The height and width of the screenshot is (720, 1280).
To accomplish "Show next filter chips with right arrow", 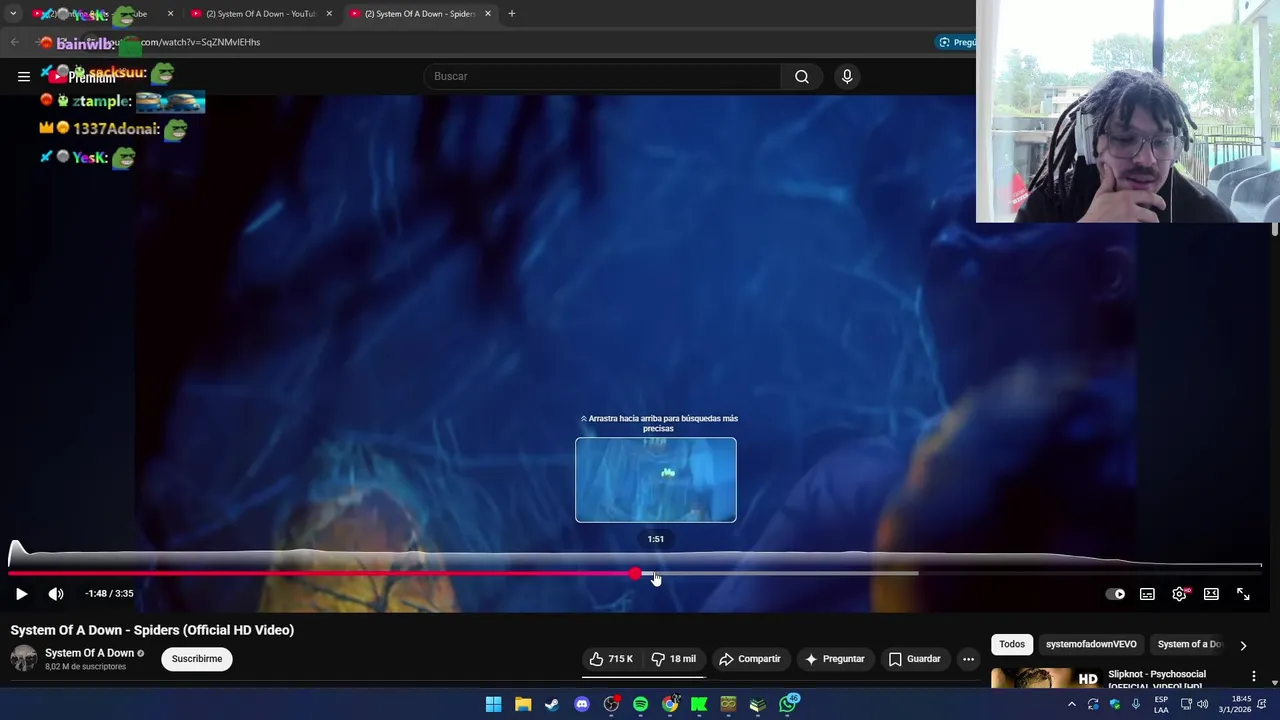I will 1243,645.
